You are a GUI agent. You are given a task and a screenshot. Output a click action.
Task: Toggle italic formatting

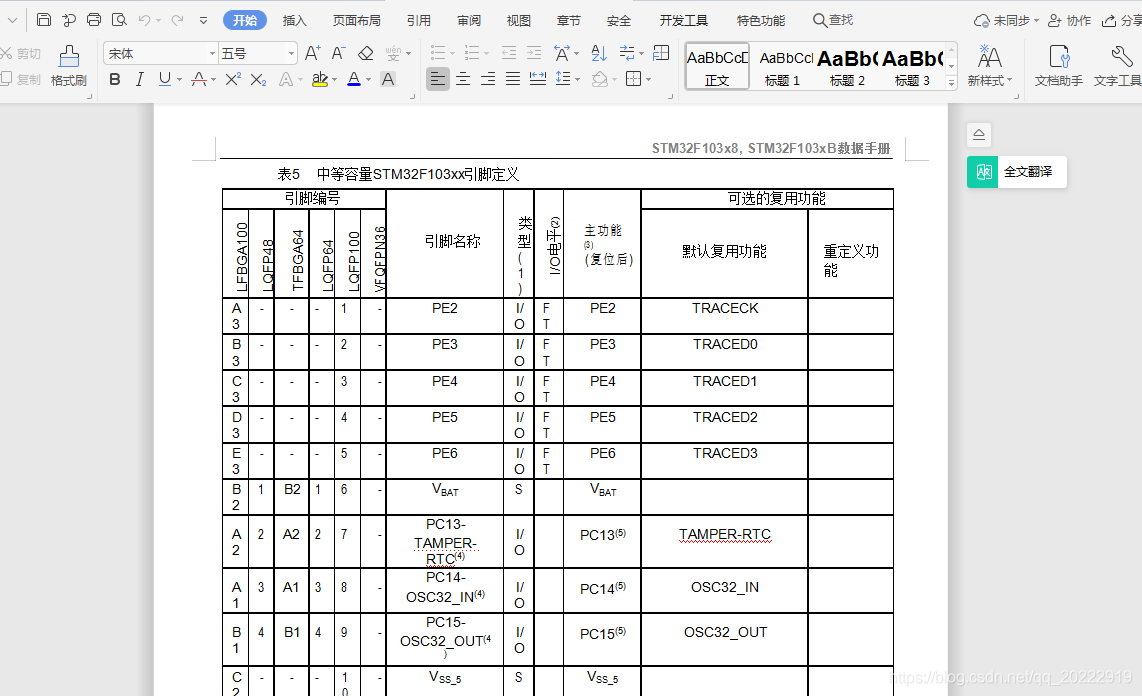tap(140, 79)
